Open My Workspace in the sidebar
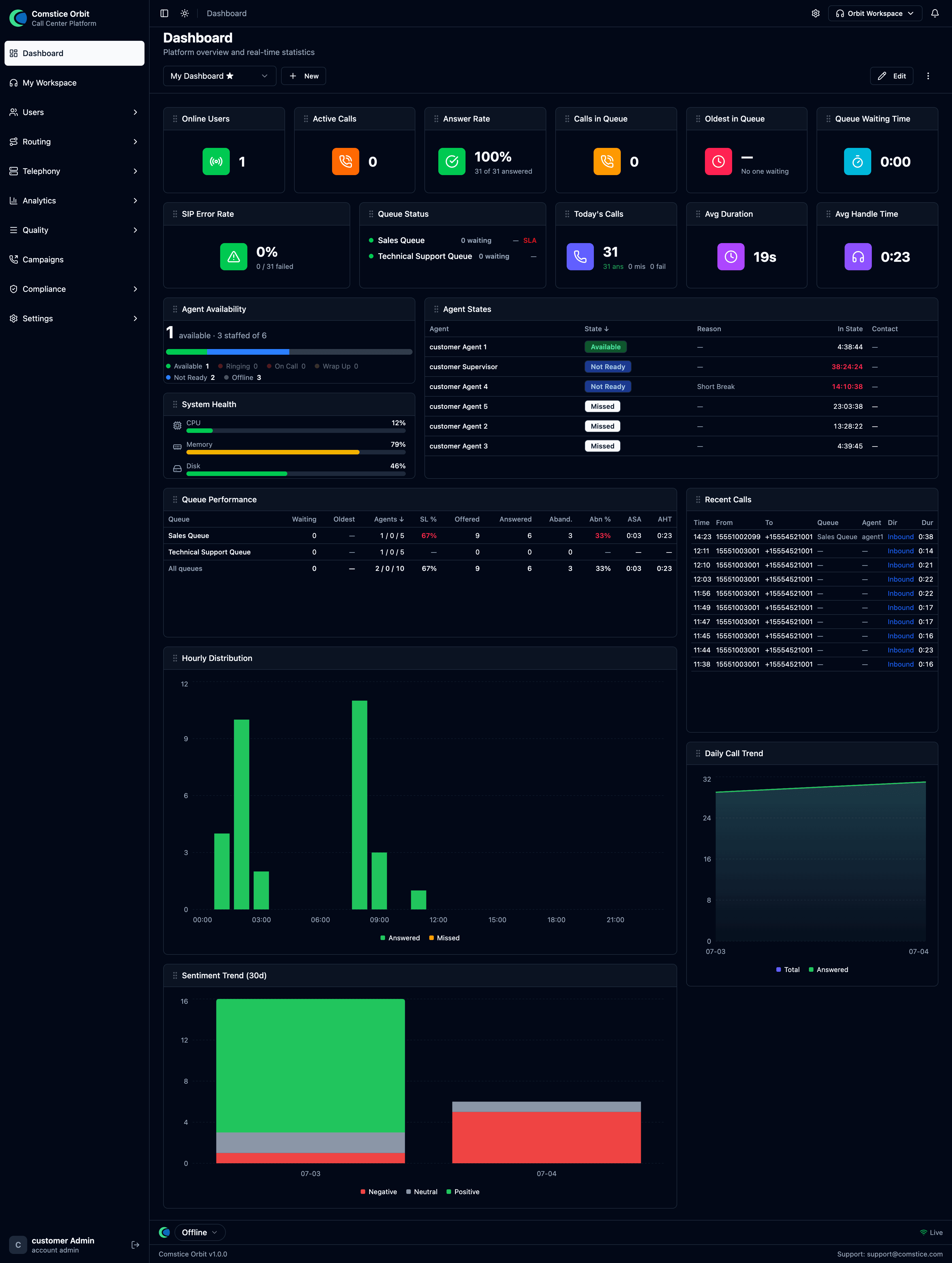952x1263 pixels. point(74,83)
